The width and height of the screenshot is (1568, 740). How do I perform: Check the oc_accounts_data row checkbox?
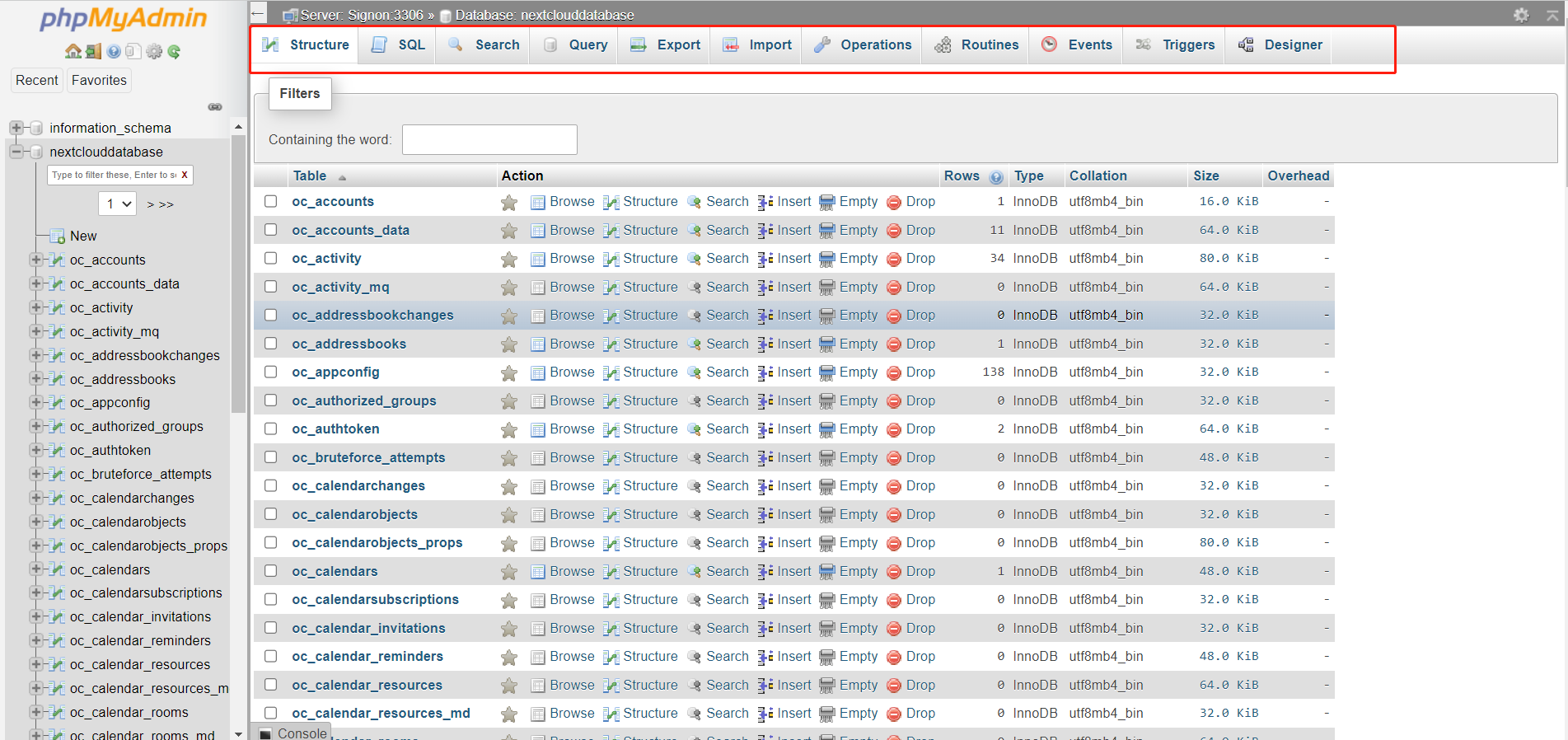(x=270, y=230)
